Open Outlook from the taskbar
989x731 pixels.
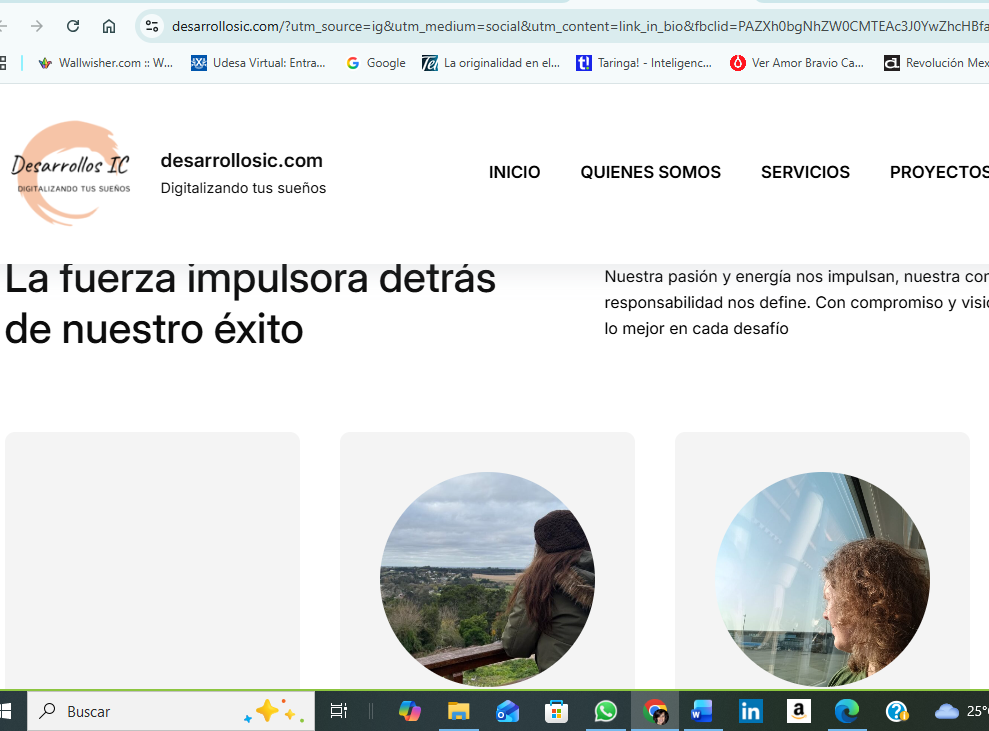point(507,711)
